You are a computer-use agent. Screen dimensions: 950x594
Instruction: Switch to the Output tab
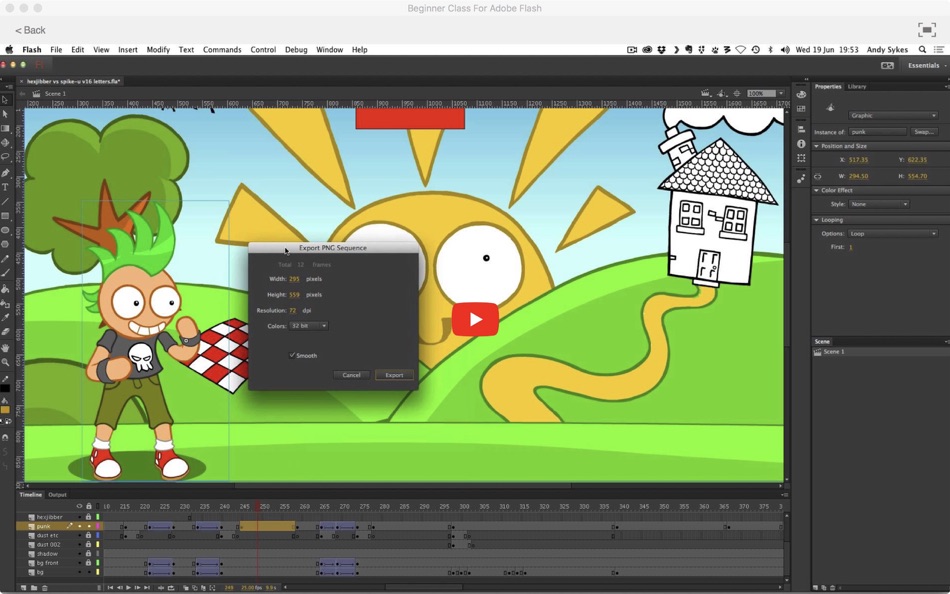(58, 495)
